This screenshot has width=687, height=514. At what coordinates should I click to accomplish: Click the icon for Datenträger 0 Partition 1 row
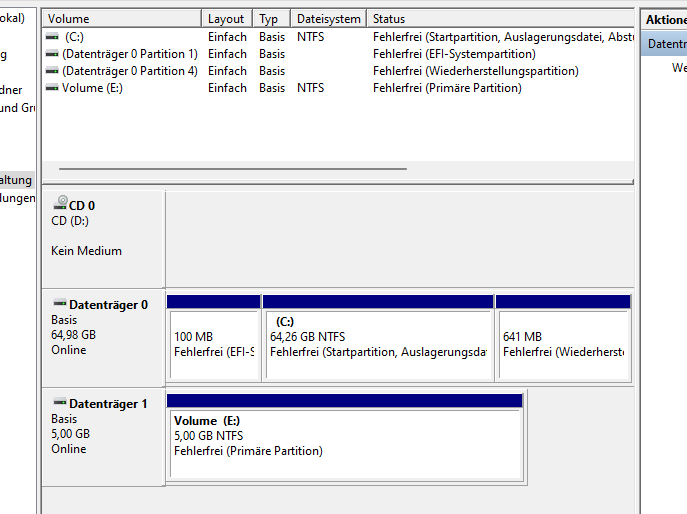click(52, 54)
